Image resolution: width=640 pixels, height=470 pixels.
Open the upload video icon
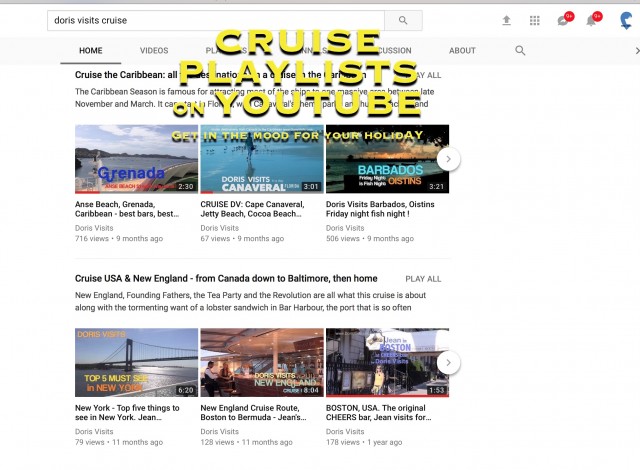point(507,20)
